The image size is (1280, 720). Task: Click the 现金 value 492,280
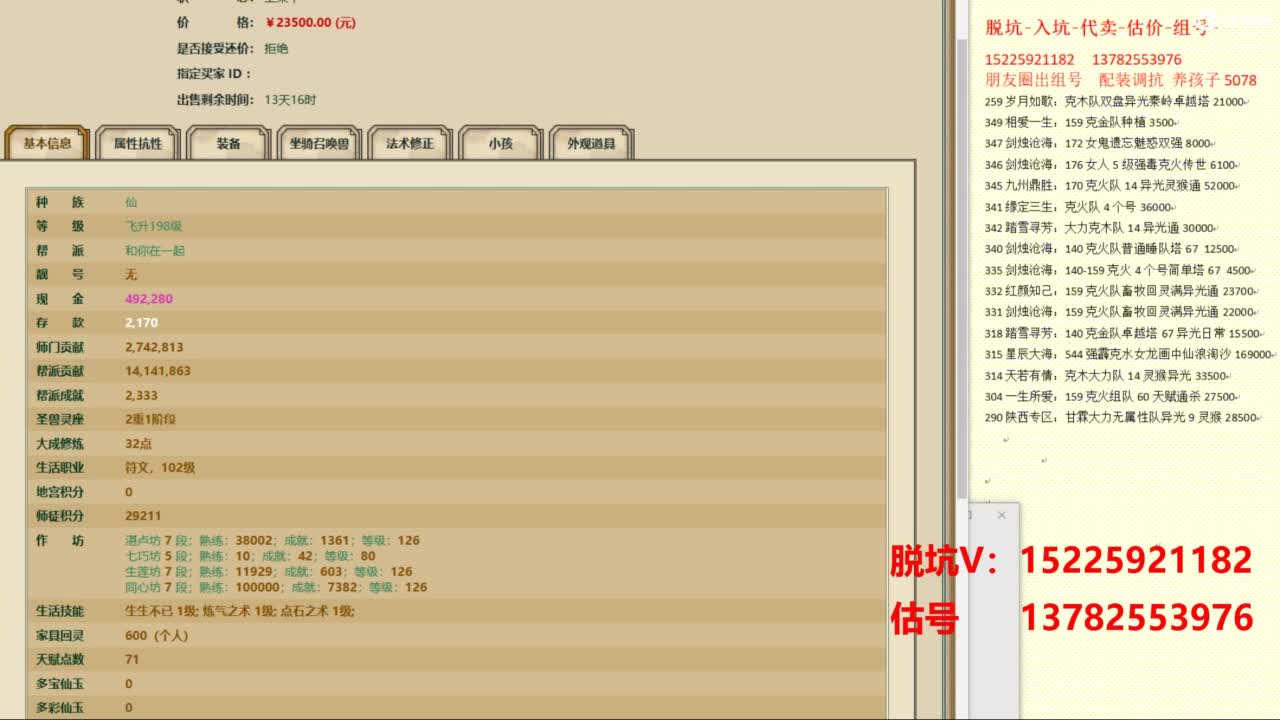coord(149,299)
